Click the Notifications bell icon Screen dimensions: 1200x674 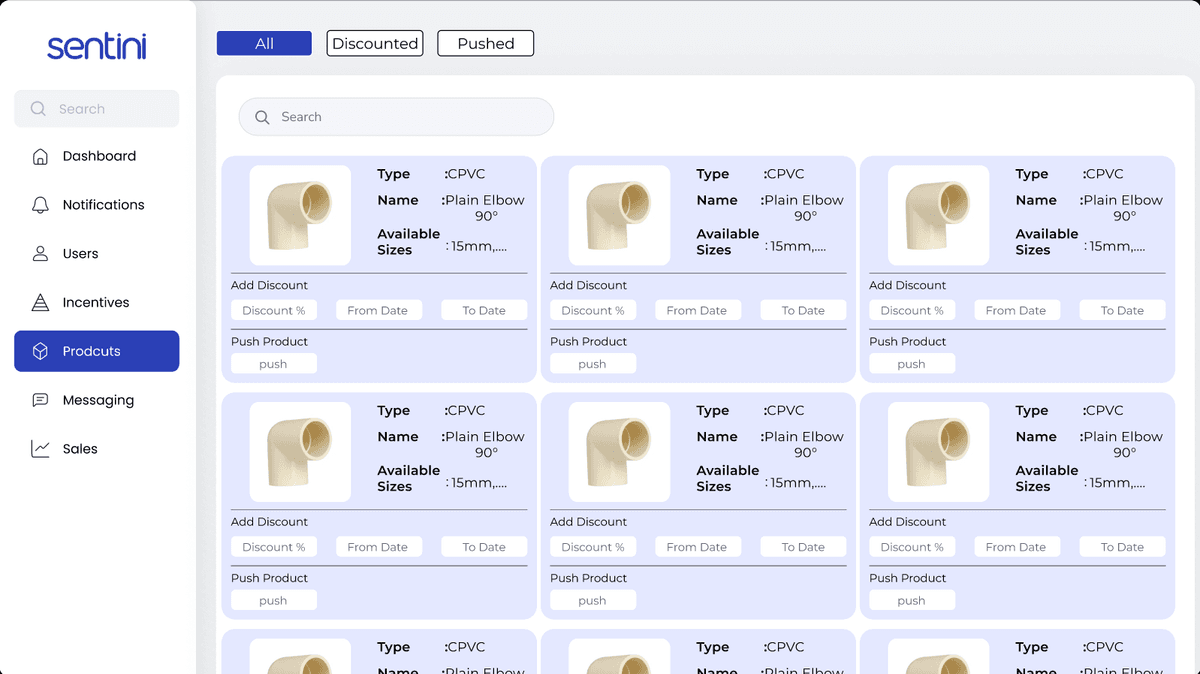point(40,205)
